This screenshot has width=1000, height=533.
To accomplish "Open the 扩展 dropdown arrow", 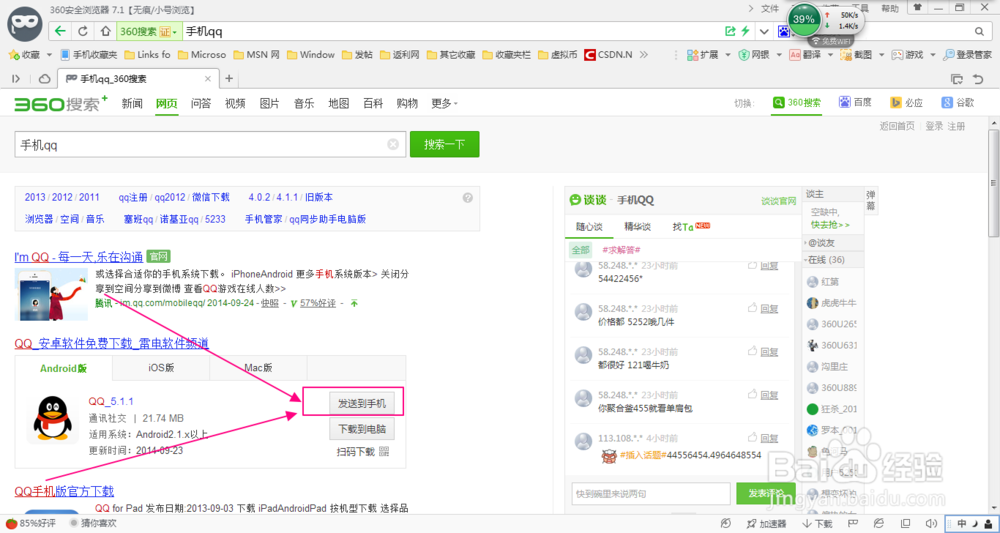I will pos(728,55).
